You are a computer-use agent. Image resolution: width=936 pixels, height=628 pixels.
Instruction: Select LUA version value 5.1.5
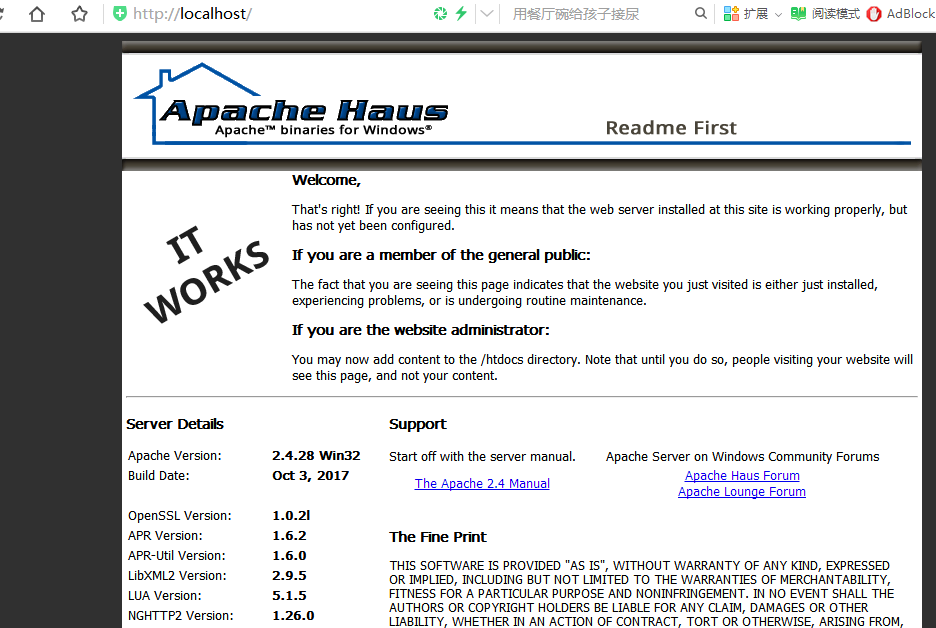(290, 596)
